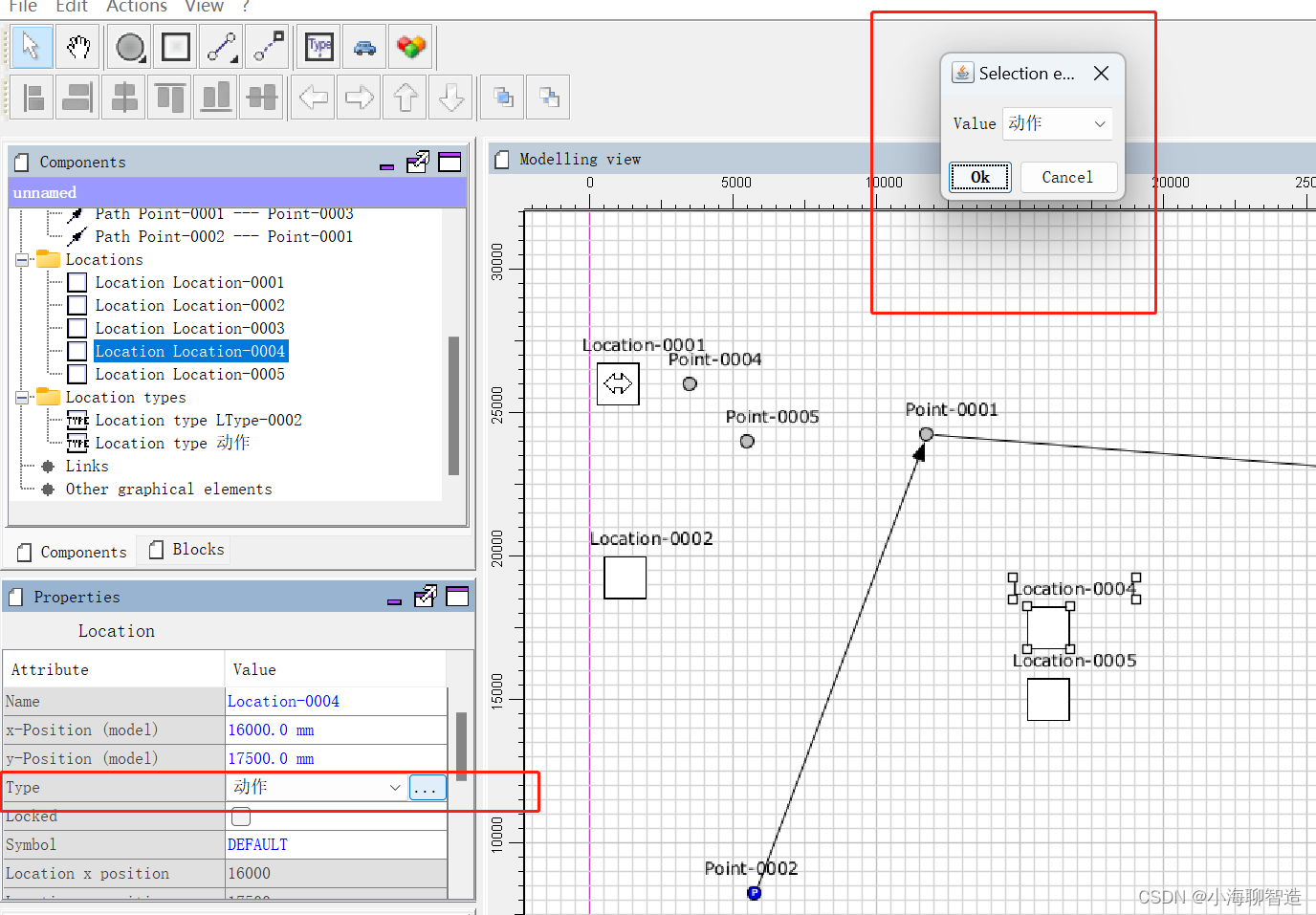The height and width of the screenshot is (915, 1316).
Task: Select the path drawing tool
Action: click(223, 47)
